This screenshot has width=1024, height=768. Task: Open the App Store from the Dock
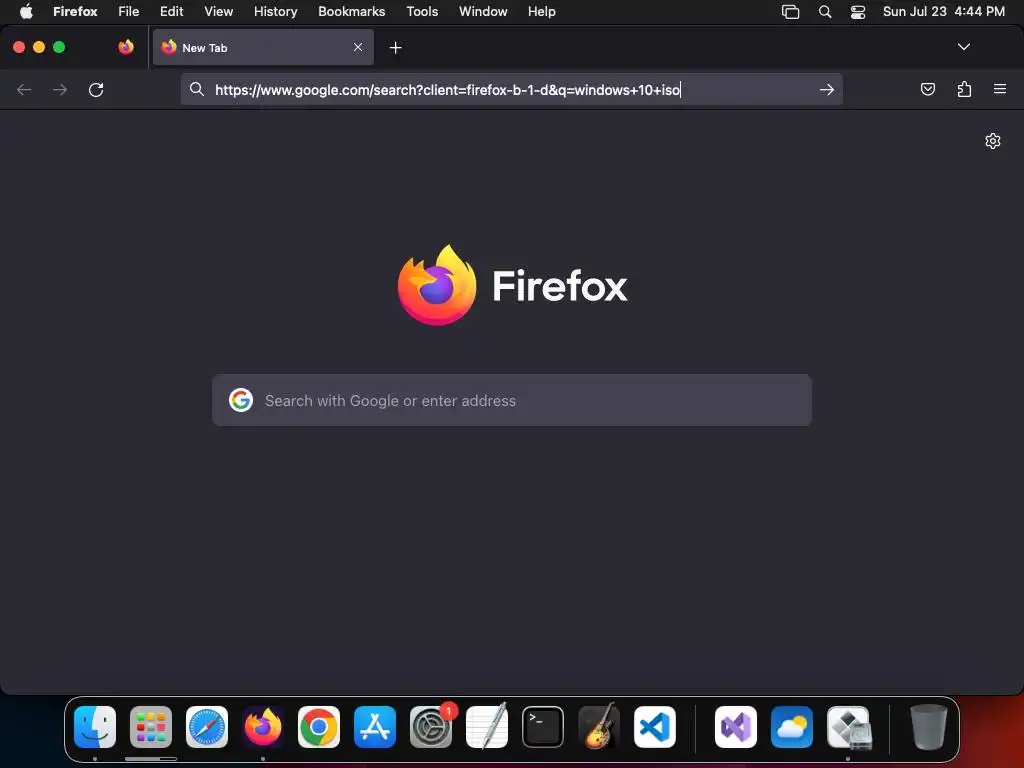coord(375,727)
